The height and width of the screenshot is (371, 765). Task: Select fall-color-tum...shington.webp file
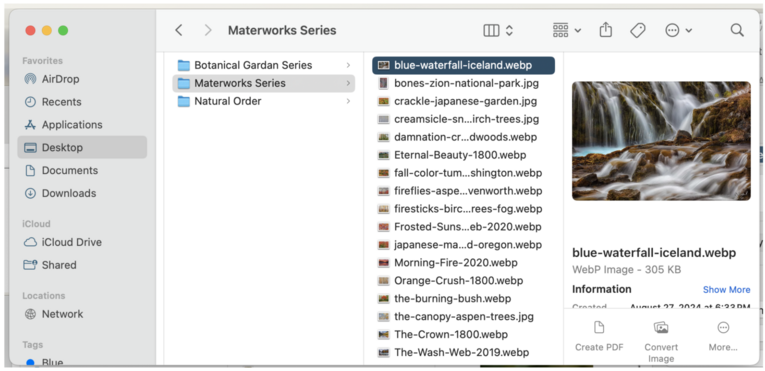coord(463,173)
